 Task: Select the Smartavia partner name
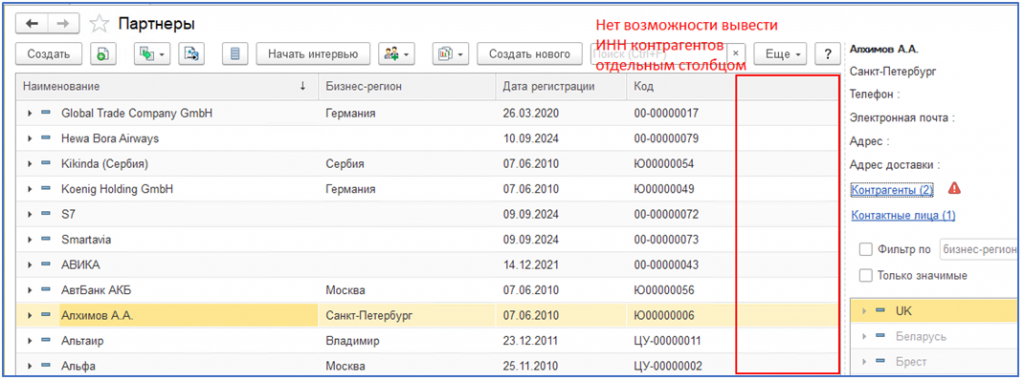click(x=86, y=240)
